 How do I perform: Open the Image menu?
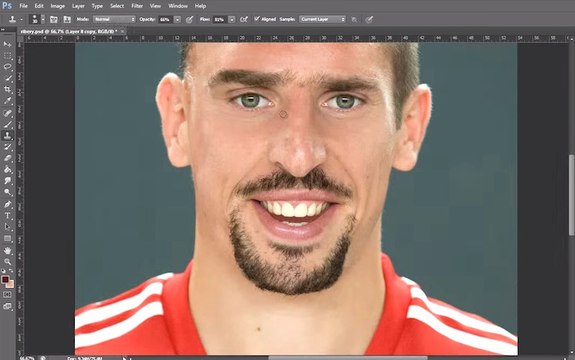58,6
